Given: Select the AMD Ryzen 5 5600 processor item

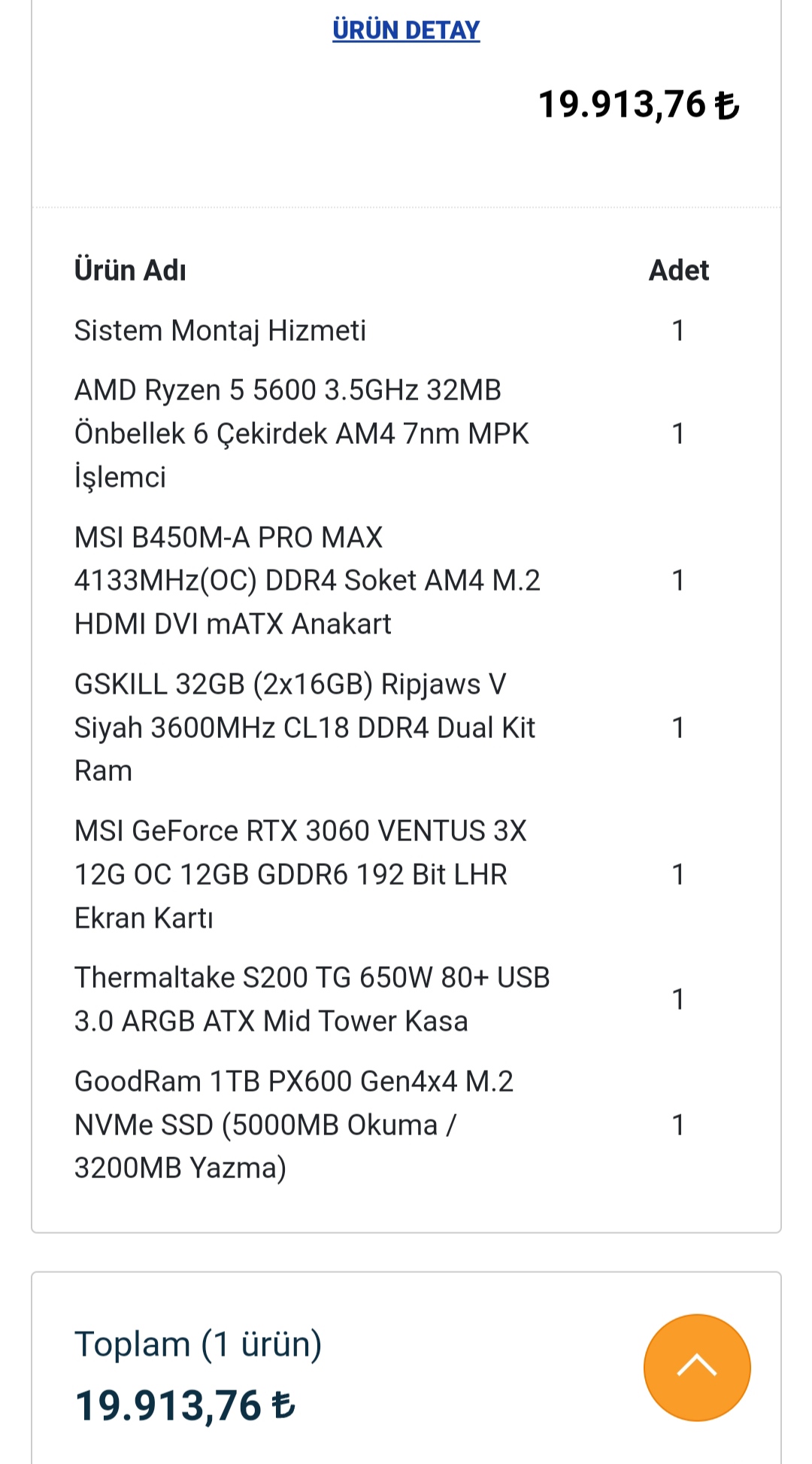Looking at the screenshot, I should [x=301, y=433].
